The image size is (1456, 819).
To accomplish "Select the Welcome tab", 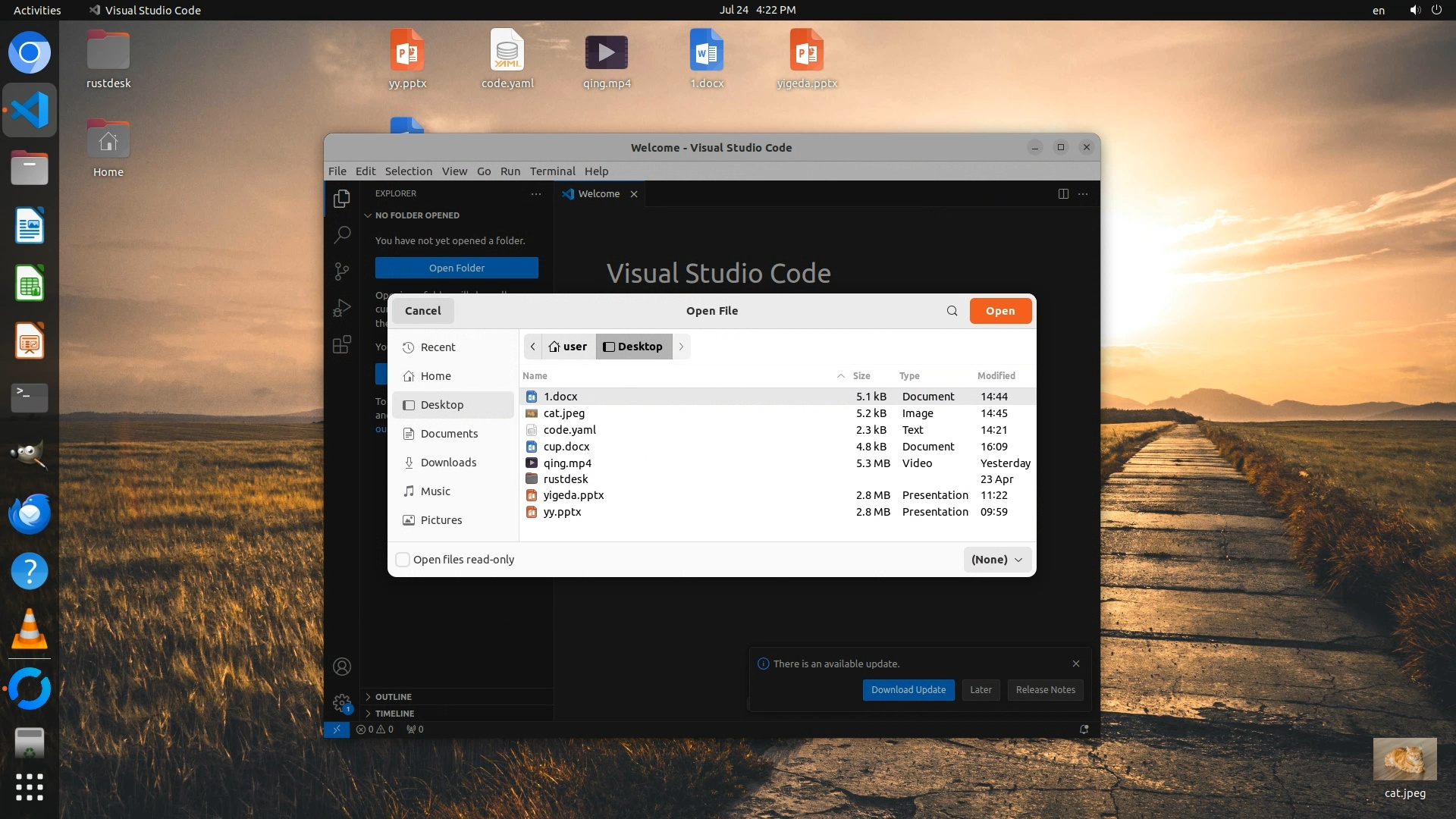I will (598, 194).
